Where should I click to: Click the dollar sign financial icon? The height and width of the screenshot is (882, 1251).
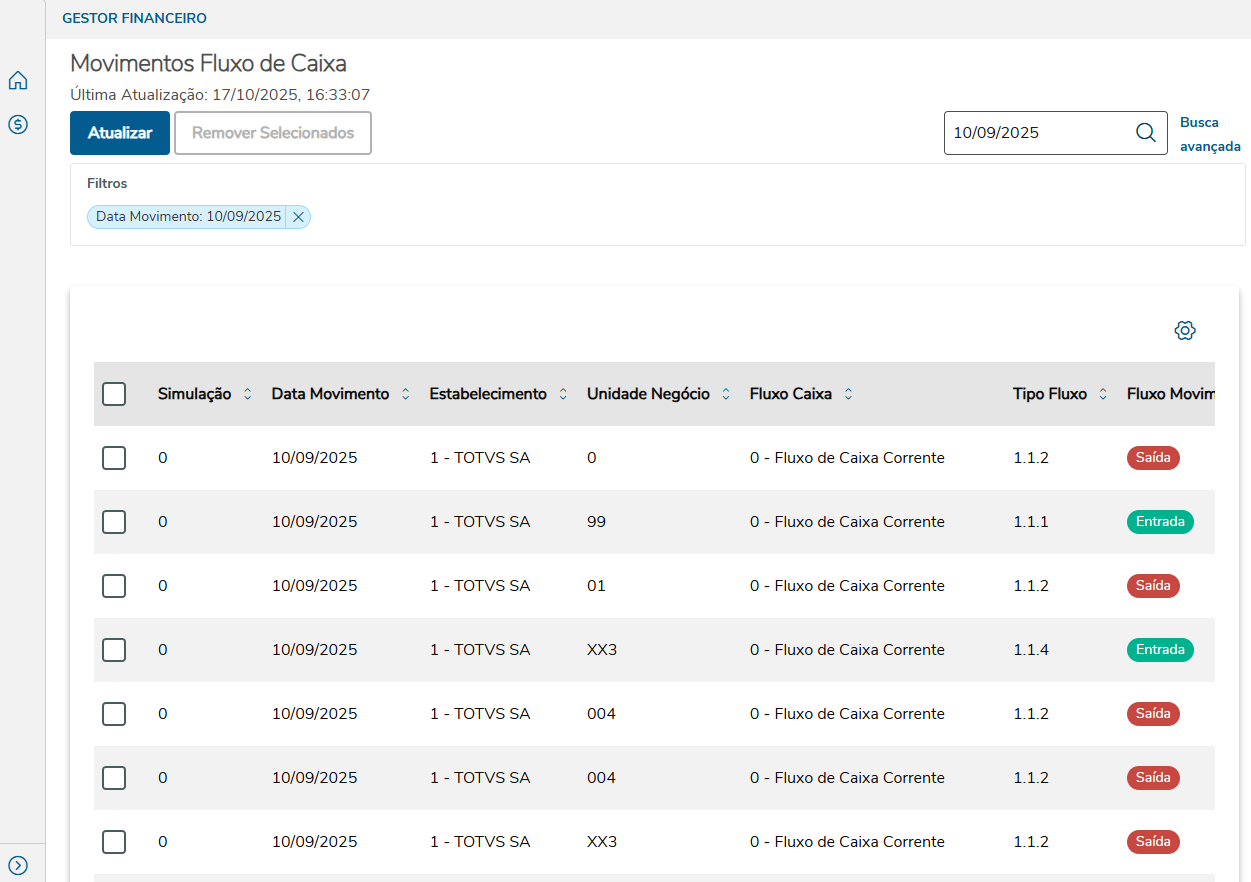coord(18,125)
